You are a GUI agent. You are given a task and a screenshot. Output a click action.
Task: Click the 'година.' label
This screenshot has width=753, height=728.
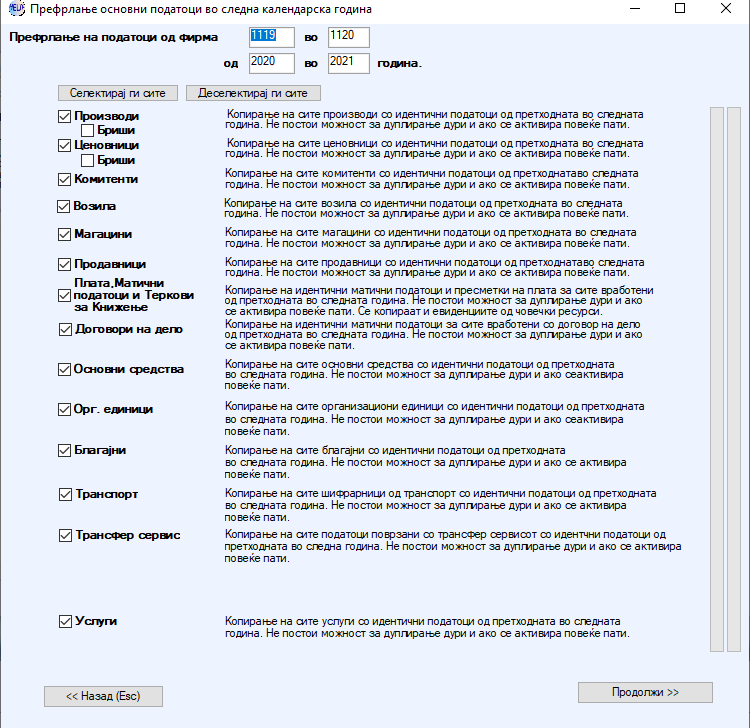pyautogui.click(x=400, y=63)
